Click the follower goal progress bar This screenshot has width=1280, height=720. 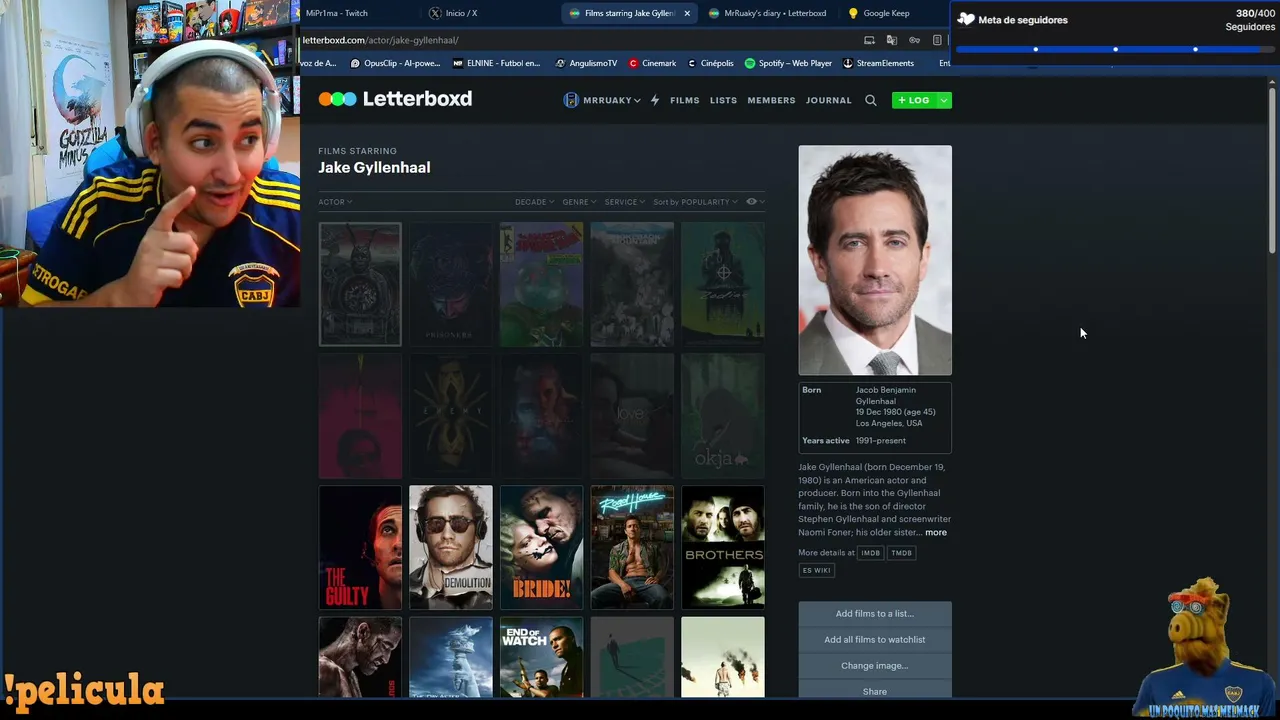pos(1115,49)
